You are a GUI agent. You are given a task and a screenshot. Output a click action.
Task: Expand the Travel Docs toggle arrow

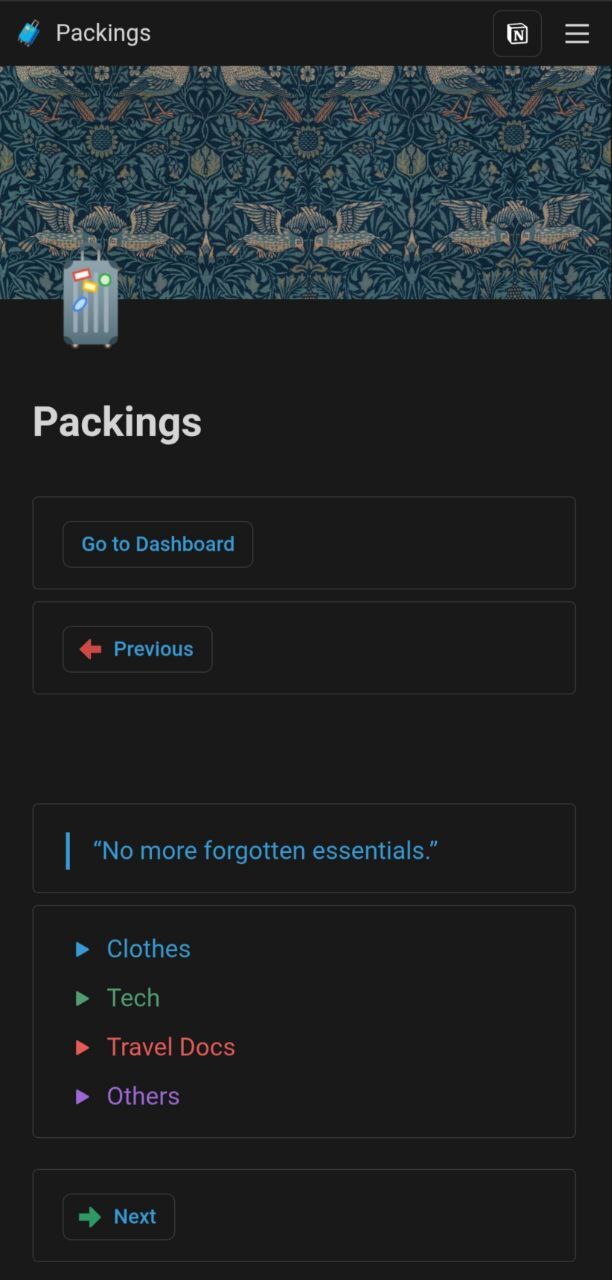[83, 1047]
